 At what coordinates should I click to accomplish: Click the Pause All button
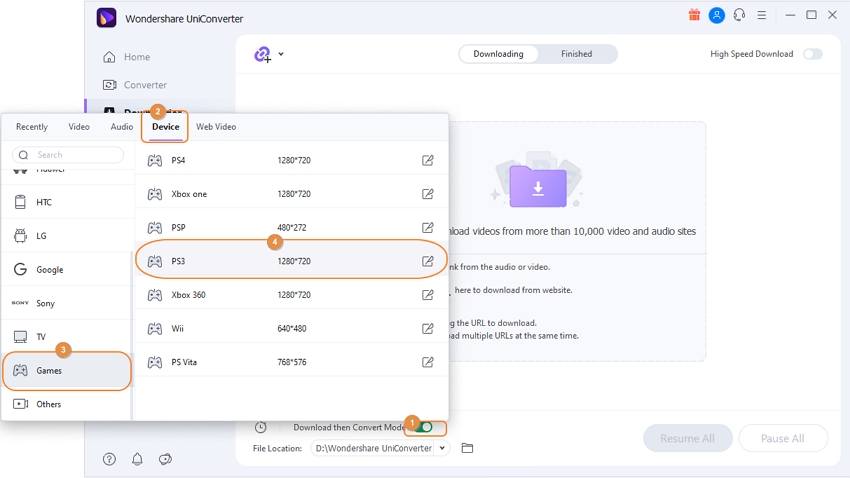click(782, 438)
